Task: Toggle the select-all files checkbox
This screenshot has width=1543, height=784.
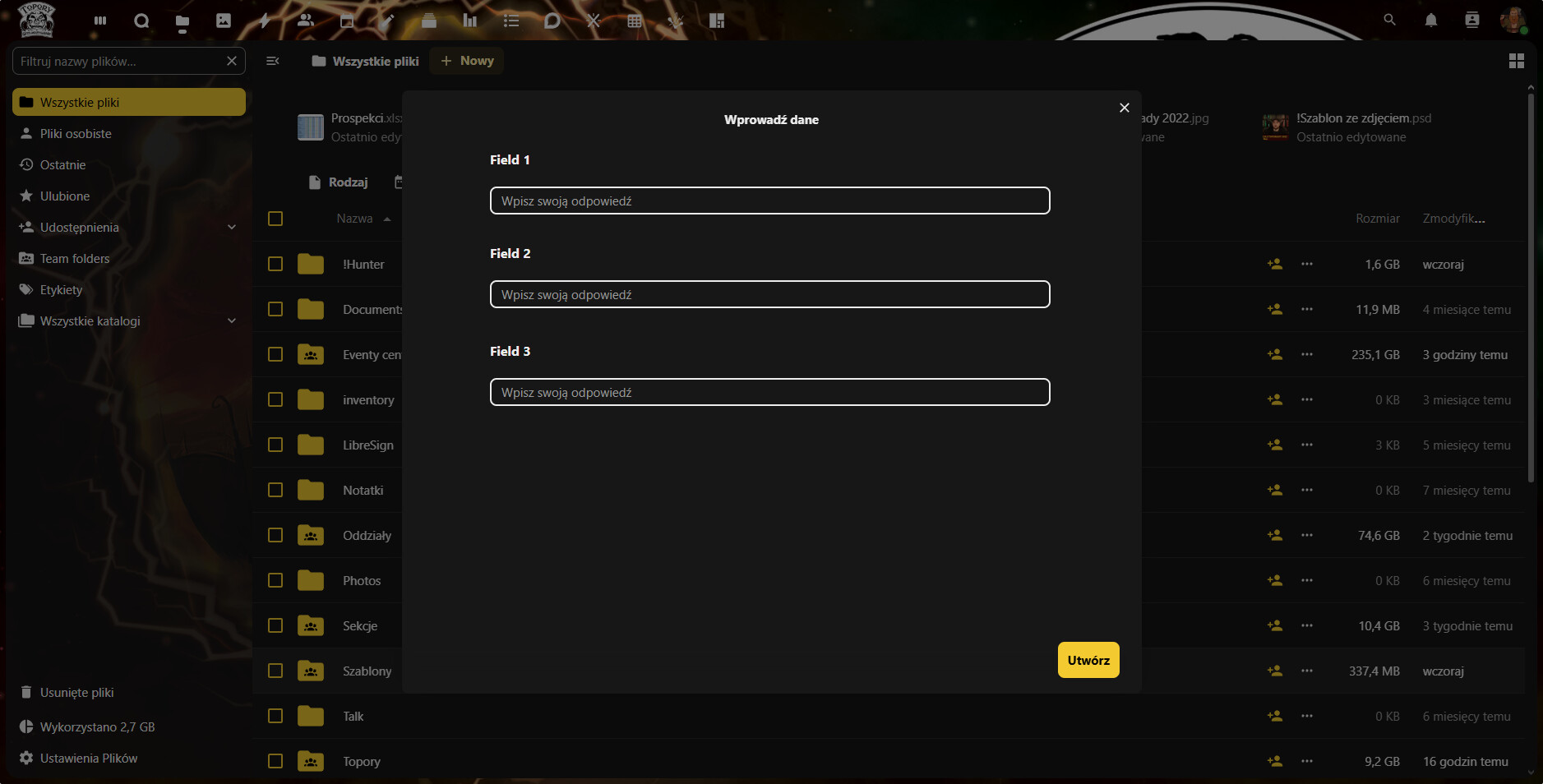Action: pyautogui.click(x=275, y=219)
